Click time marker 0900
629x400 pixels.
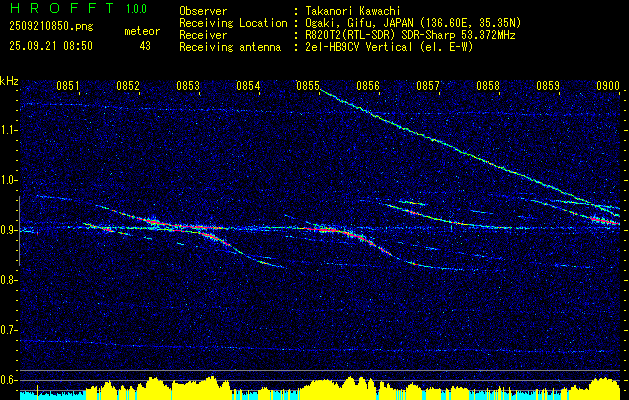pos(608,86)
